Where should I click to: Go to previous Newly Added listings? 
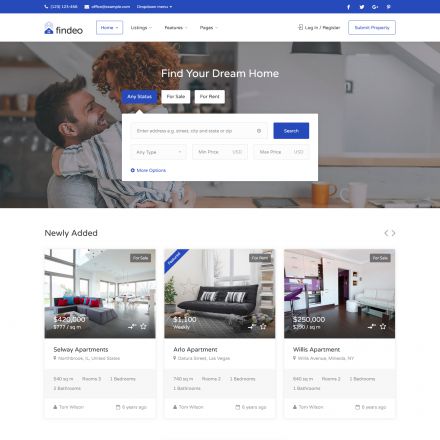coord(386,233)
